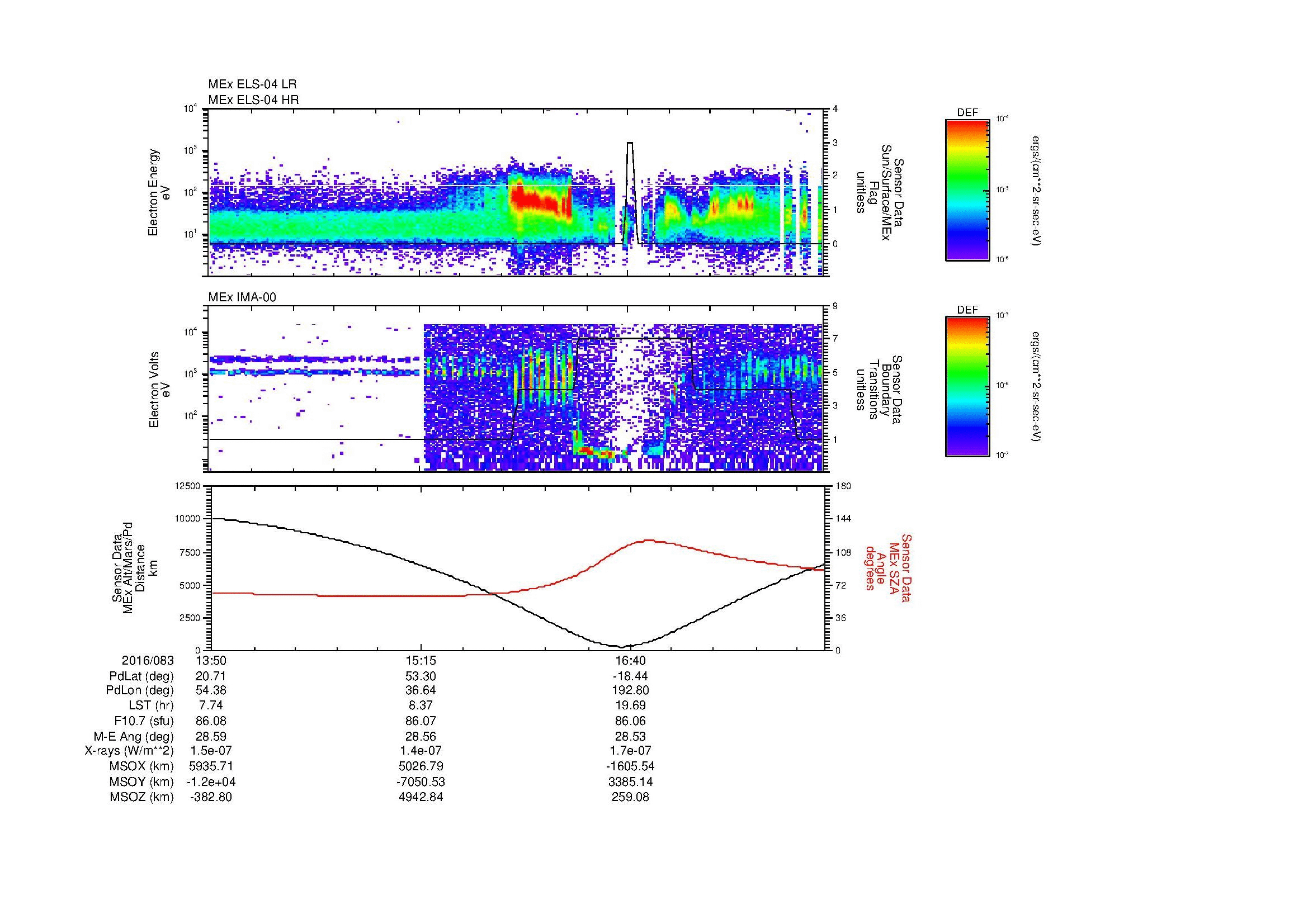
Task: Click the F10.7 value 86.08
Action: click(x=211, y=721)
